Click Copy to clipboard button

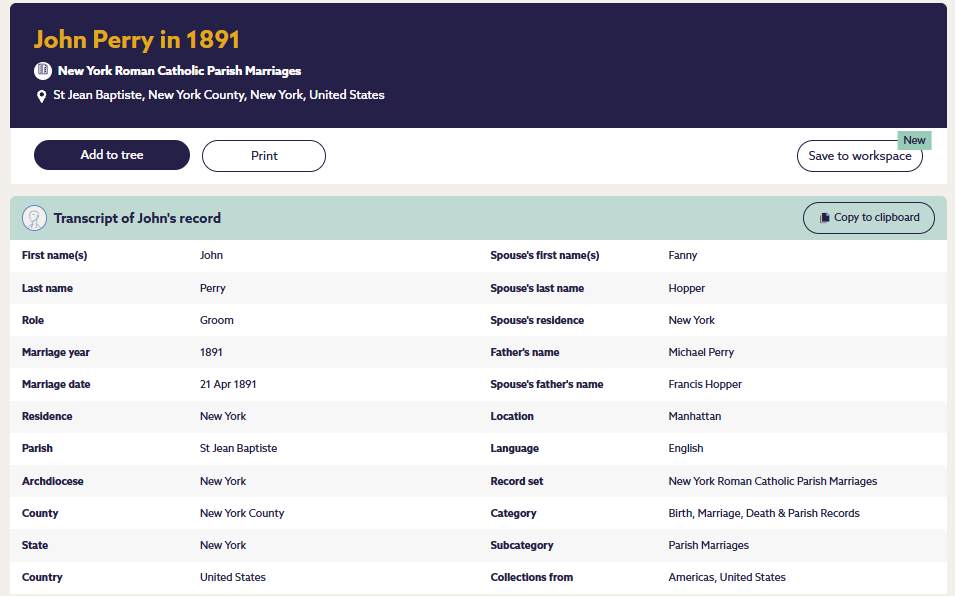pos(869,217)
